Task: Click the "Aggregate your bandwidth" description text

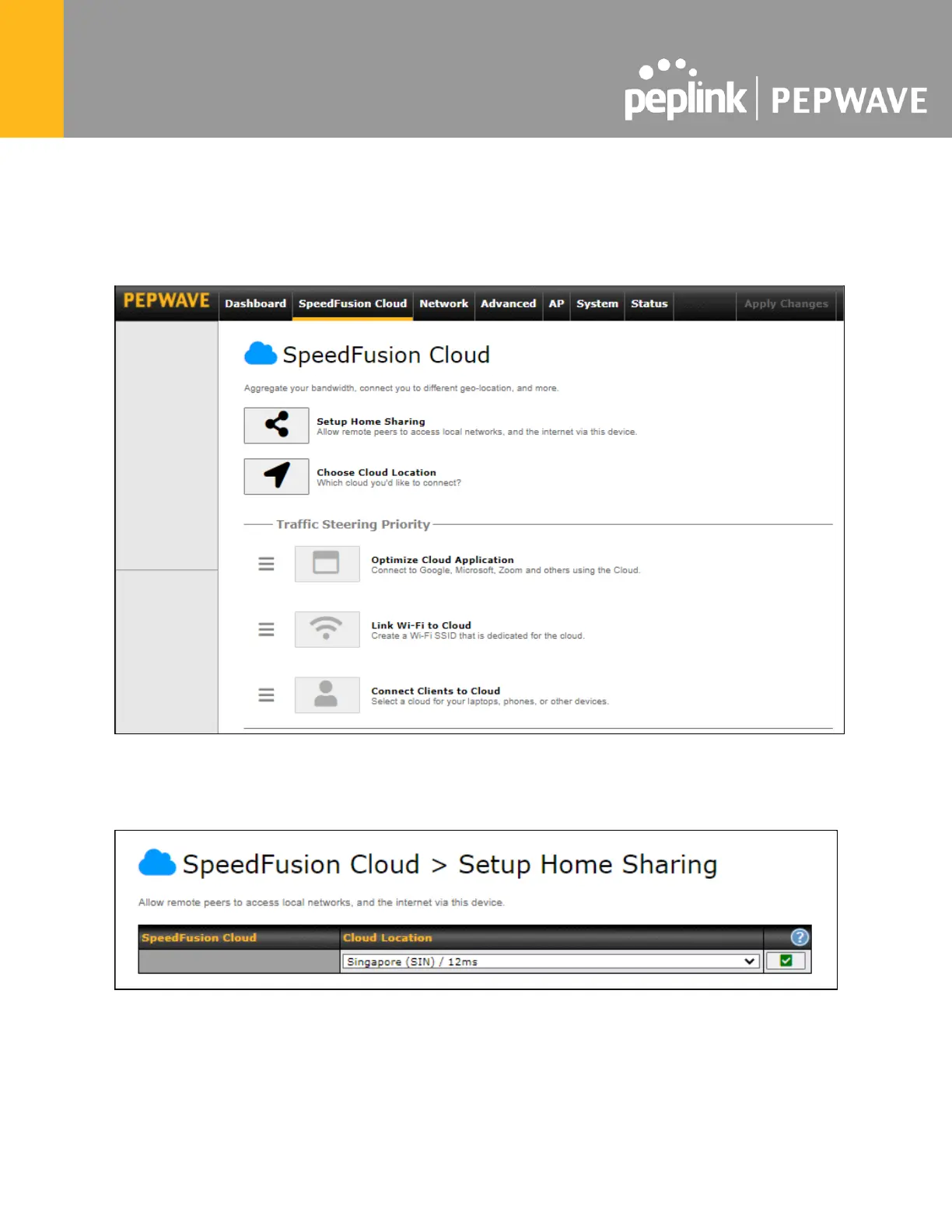Action: (401, 388)
